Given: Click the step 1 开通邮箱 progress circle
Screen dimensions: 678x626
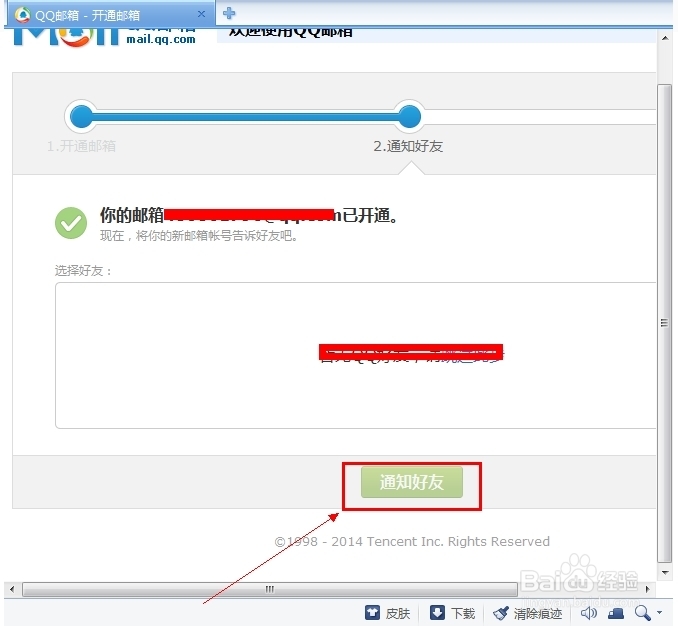Looking at the screenshot, I should tap(81, 117).
